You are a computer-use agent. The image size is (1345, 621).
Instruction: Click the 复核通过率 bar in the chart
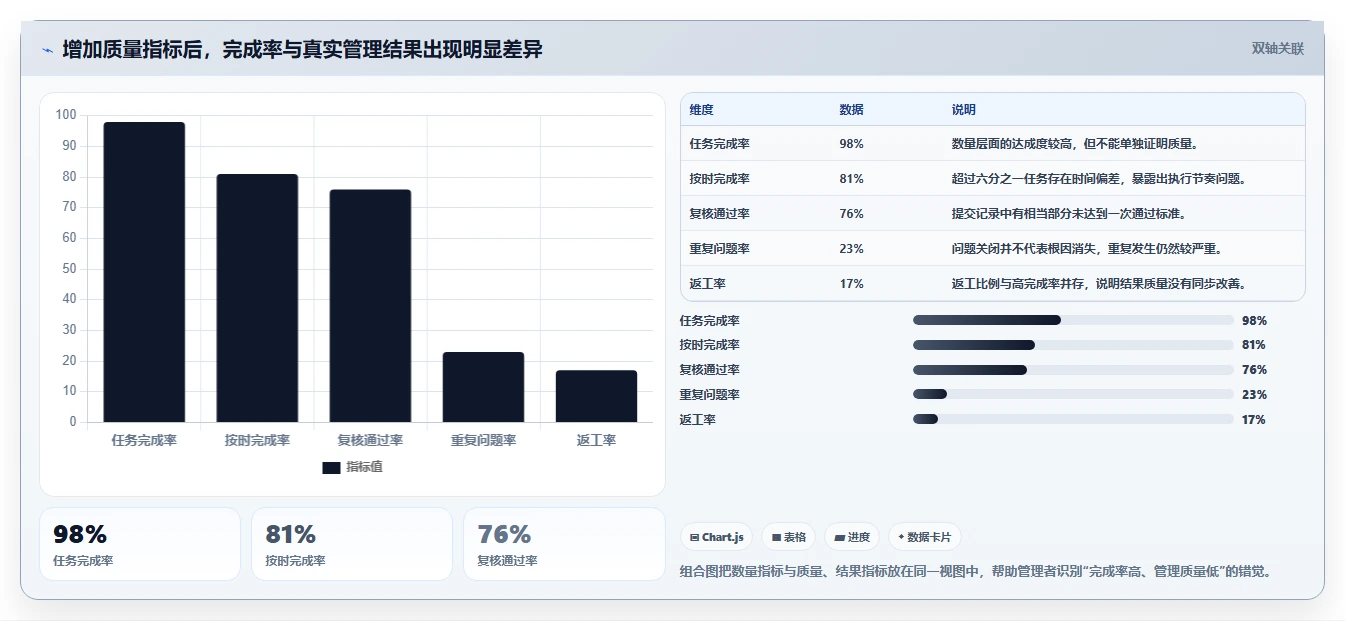(371, 306)
